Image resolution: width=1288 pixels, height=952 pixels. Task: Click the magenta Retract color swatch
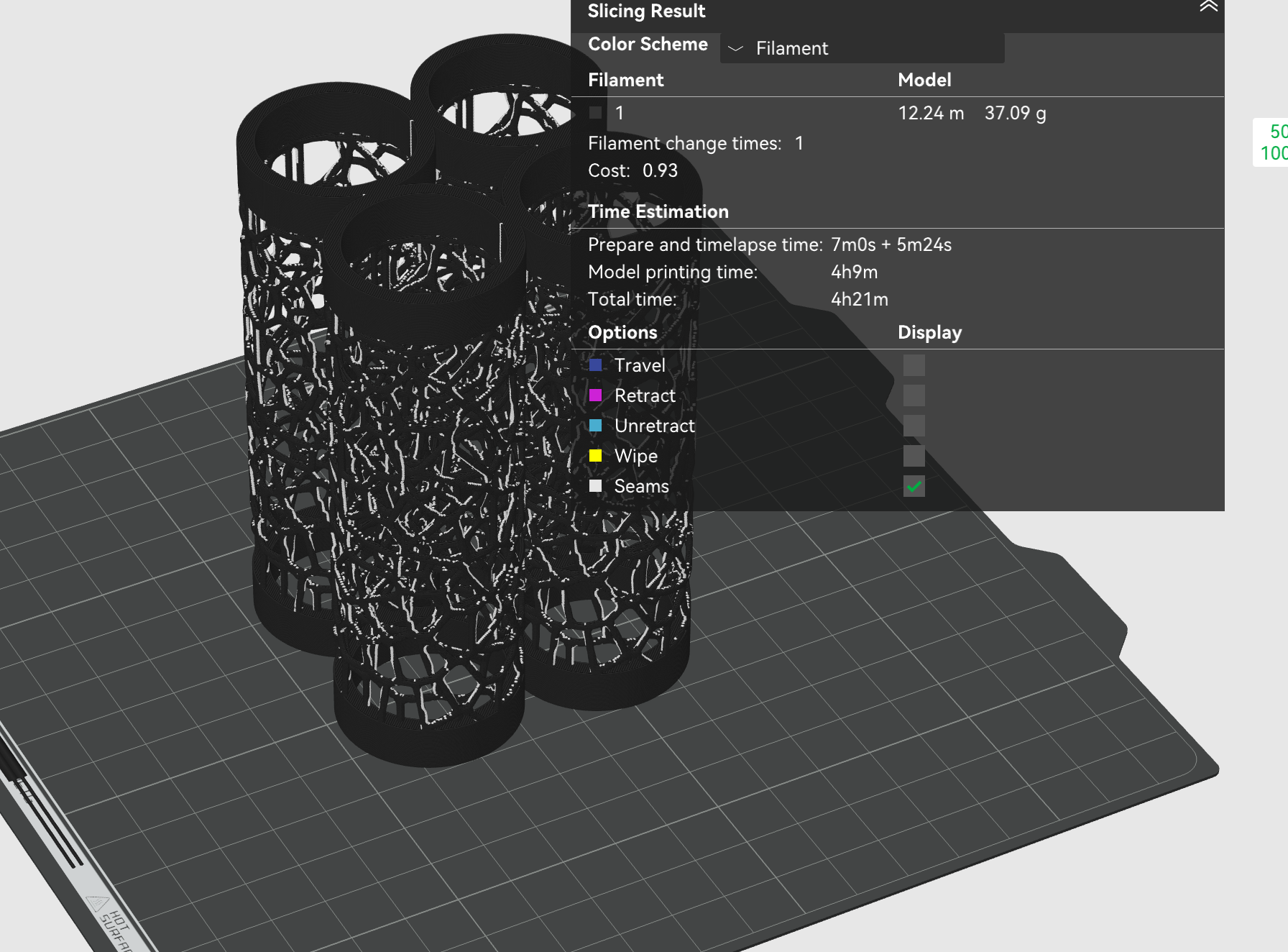pyautogui.click(x=595, y=395)
